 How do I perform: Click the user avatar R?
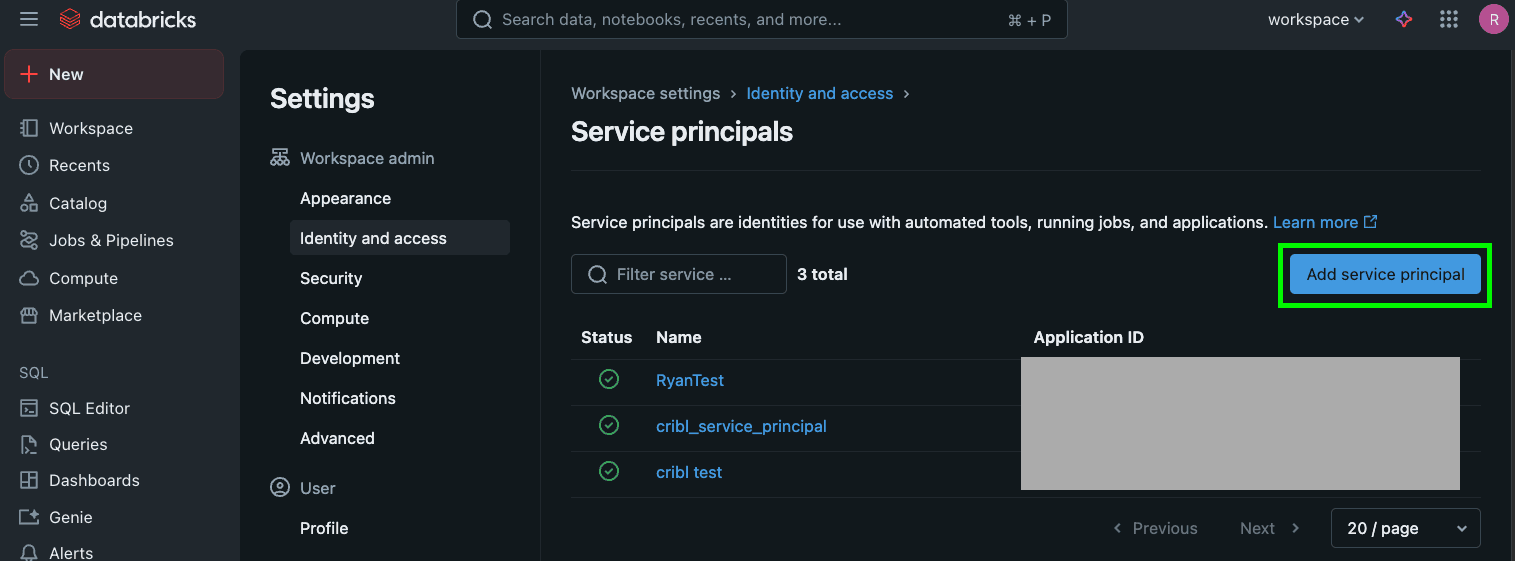pos(1493,19)
